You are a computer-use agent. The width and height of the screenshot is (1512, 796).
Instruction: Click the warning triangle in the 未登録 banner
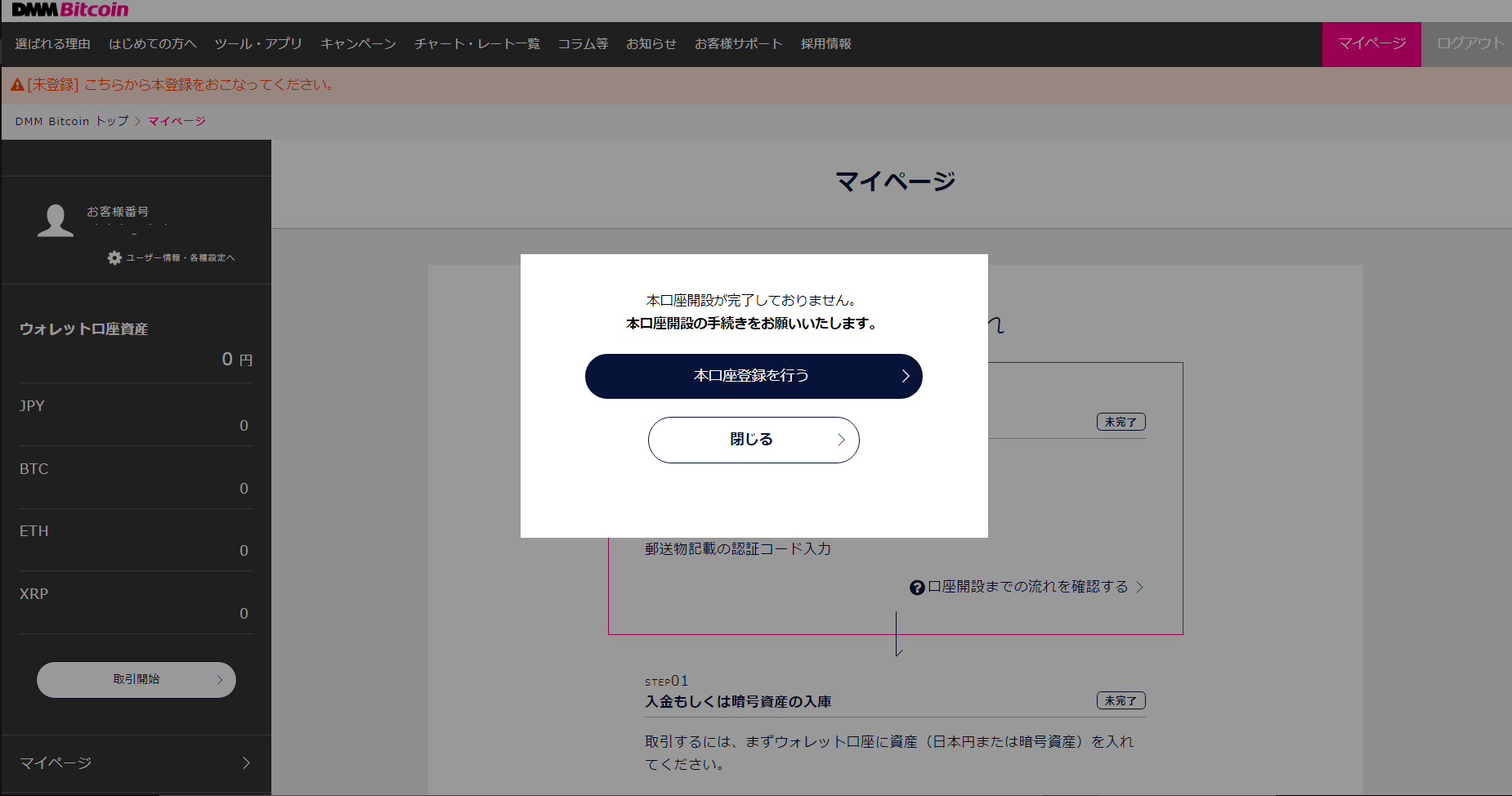click(x=17, y=83)
